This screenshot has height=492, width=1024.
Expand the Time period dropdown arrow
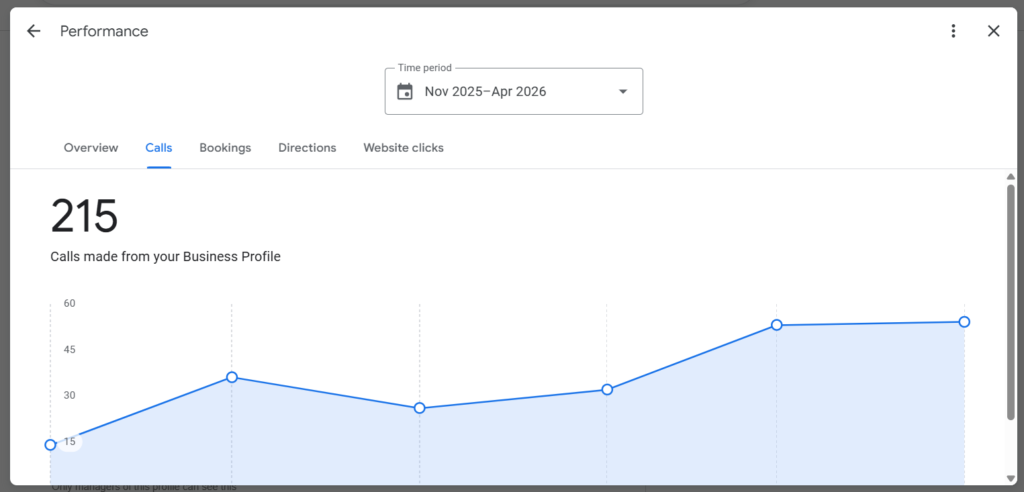(x=623, y=91)
